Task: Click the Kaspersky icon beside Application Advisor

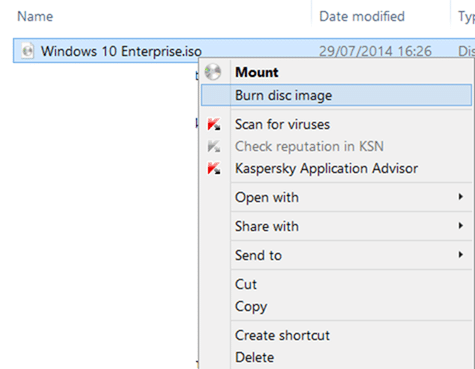Action: click(x=214, y=168)
